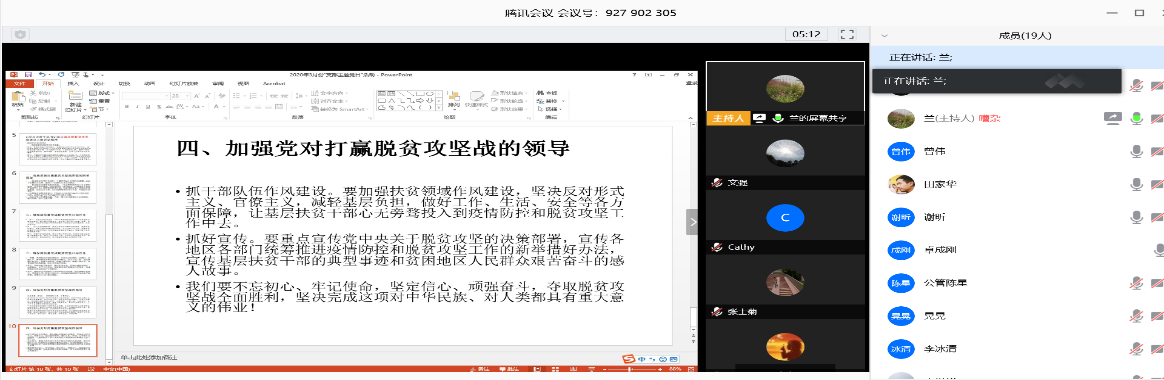
Task: Toggle 公管陈犀's muted microphone
Action: click(1136, 283)
